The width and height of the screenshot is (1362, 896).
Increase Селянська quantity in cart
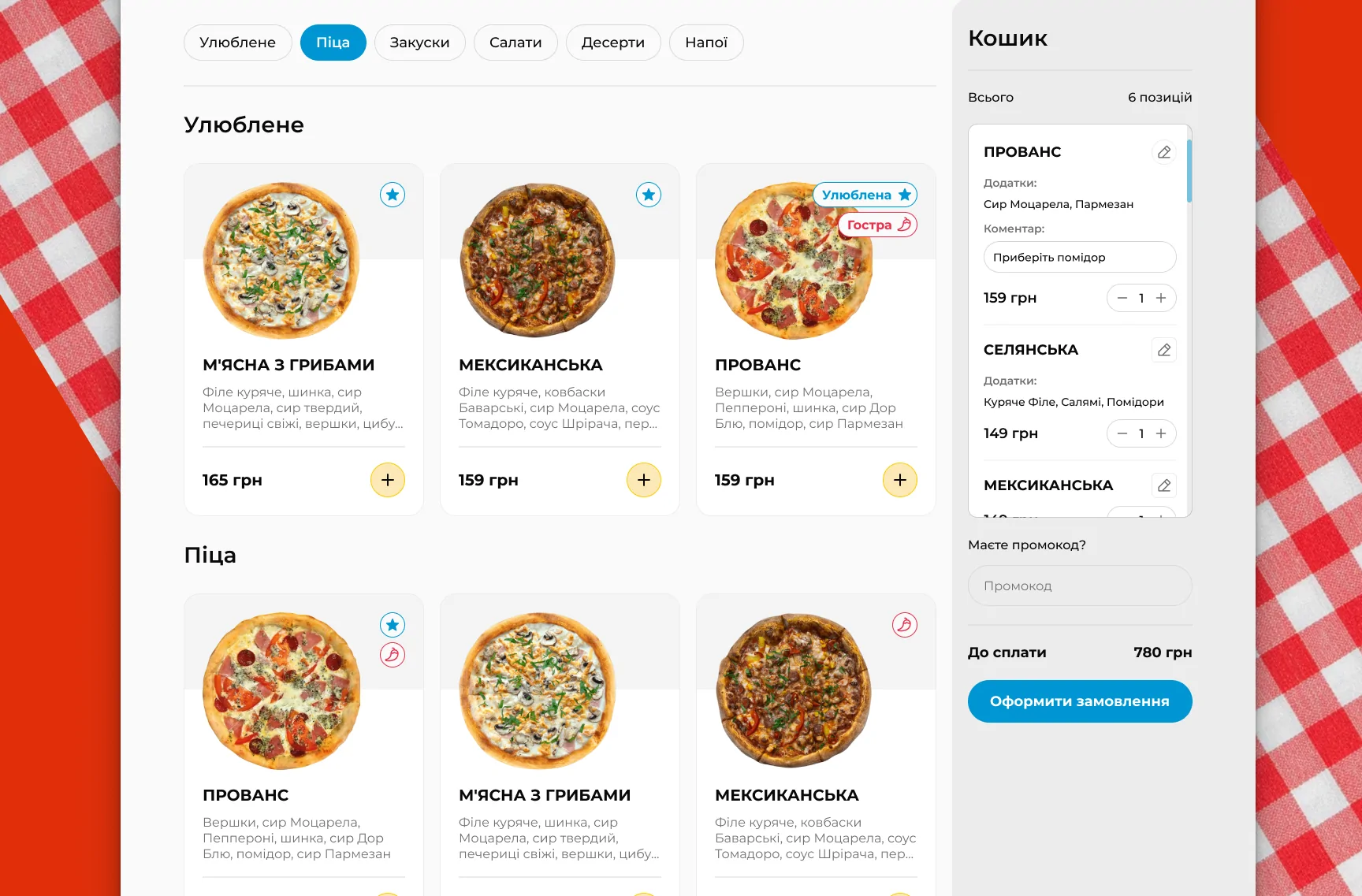pyautogui.click(x=1161, y=433)
